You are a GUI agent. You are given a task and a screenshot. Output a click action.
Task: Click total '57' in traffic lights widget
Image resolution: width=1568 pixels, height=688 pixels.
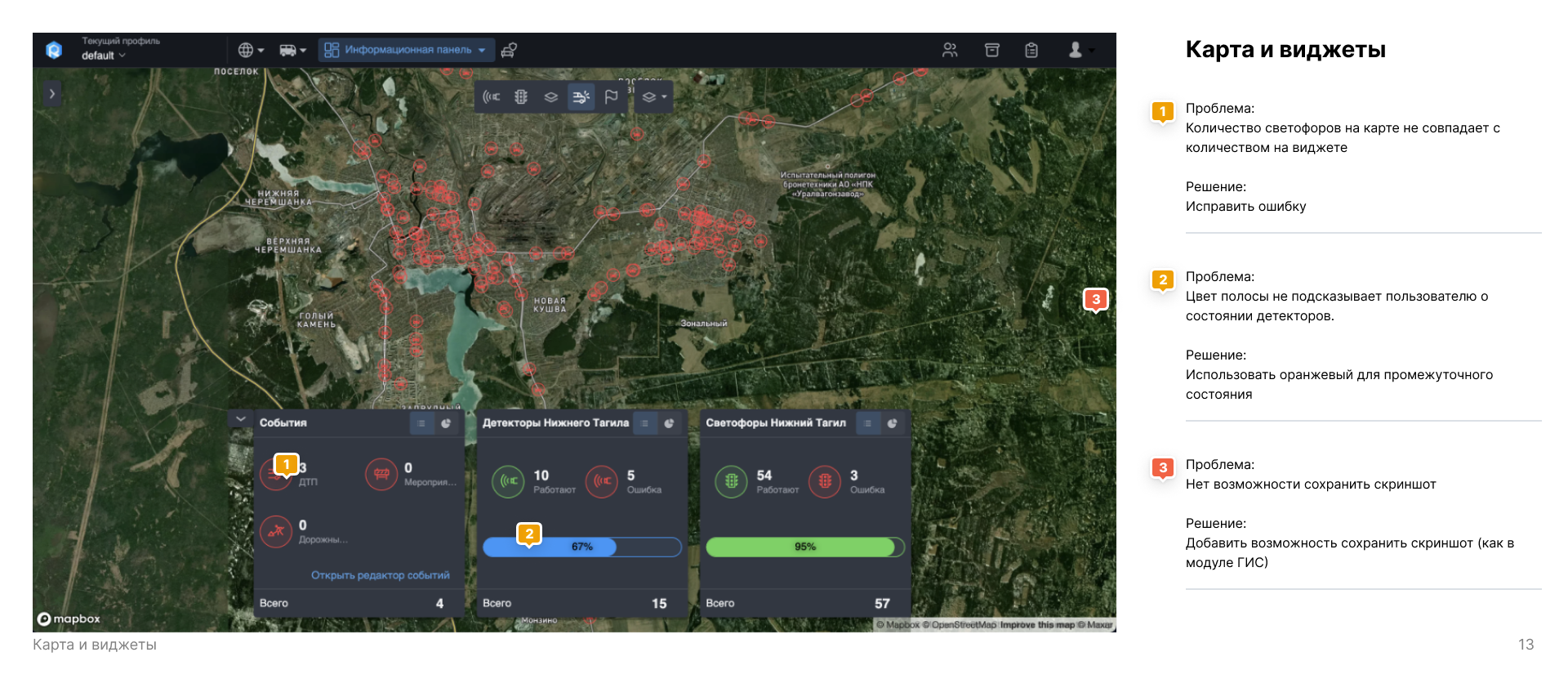(x=882, y=604)
